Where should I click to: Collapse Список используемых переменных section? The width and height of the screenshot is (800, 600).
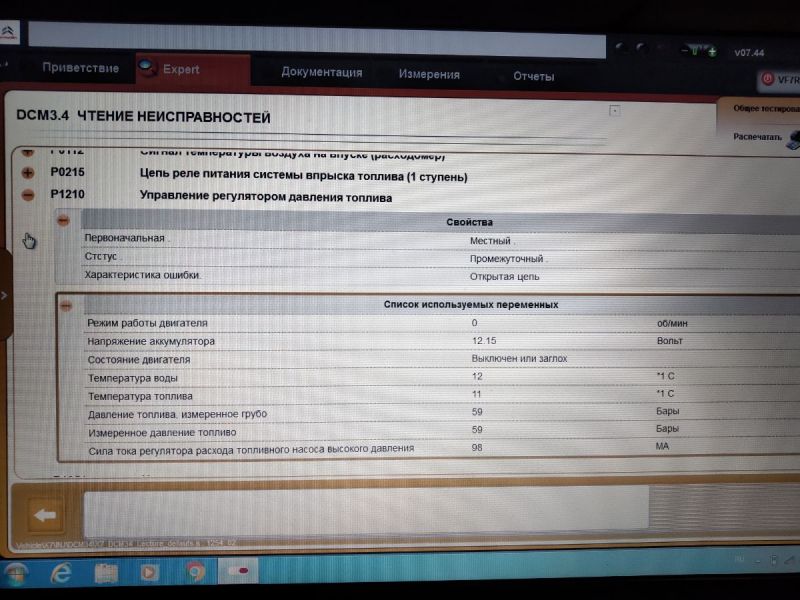(x=66, y=306)
